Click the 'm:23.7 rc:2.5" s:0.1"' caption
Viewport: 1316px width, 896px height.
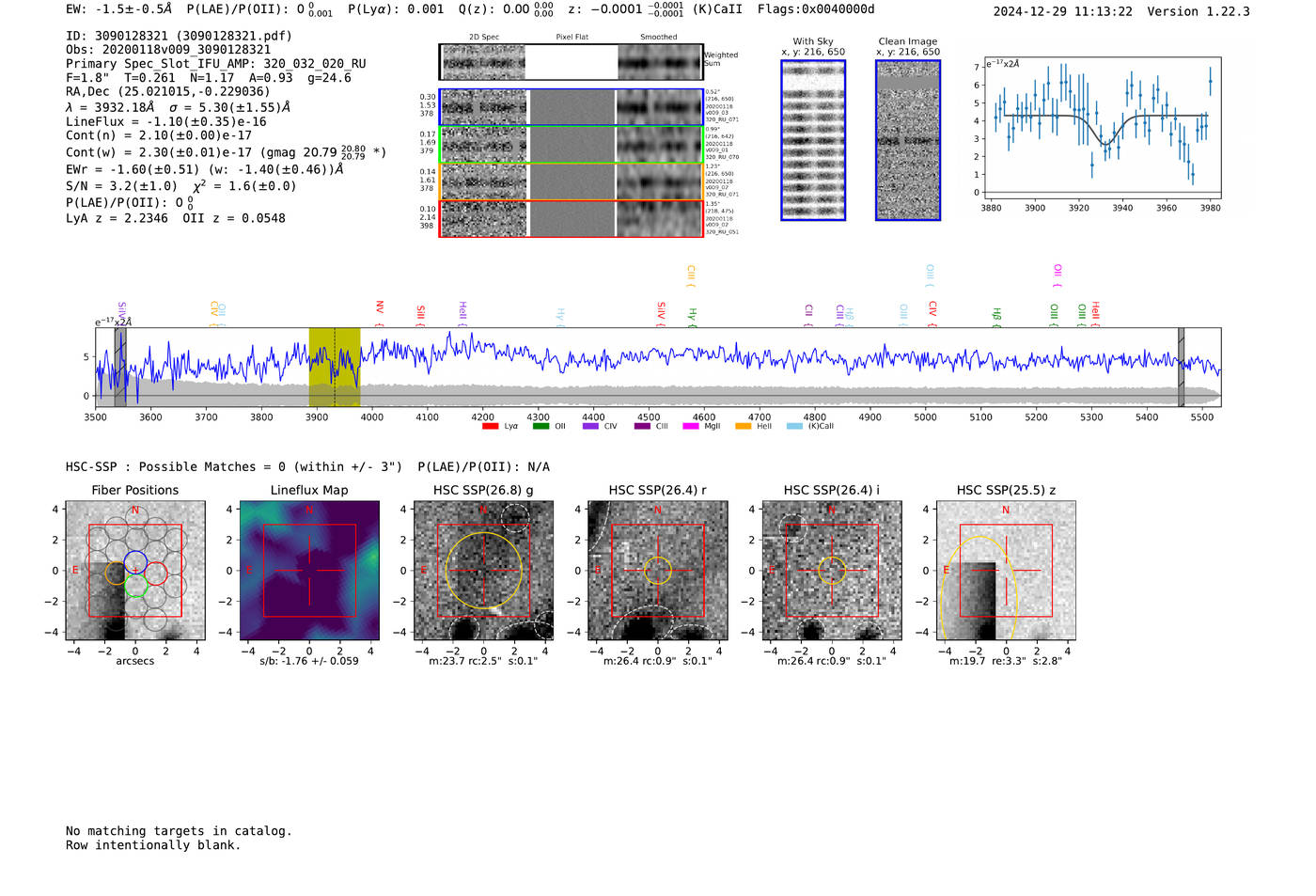tap(484, 661)
